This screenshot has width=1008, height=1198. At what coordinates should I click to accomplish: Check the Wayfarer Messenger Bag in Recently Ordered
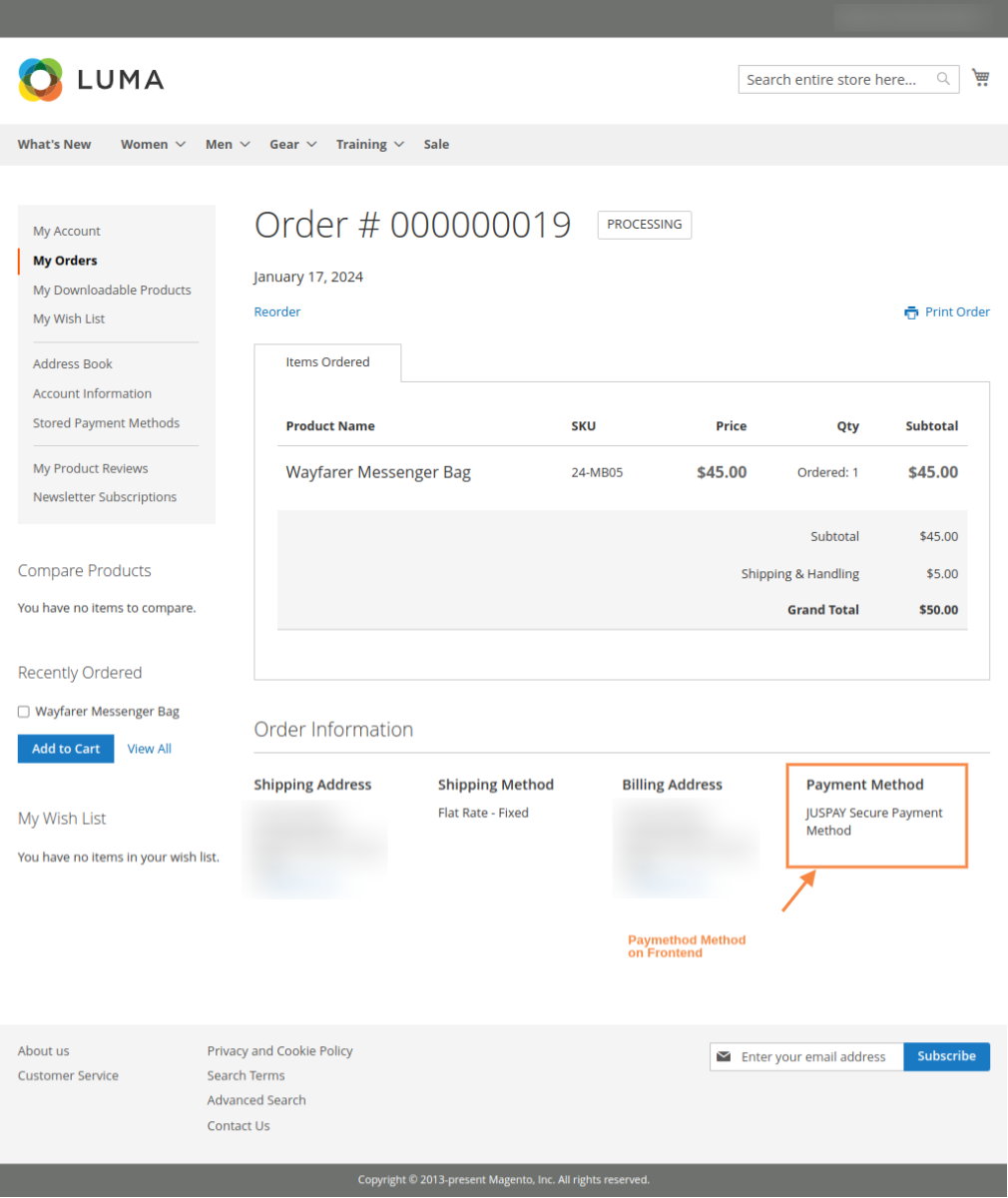point(23,711)
